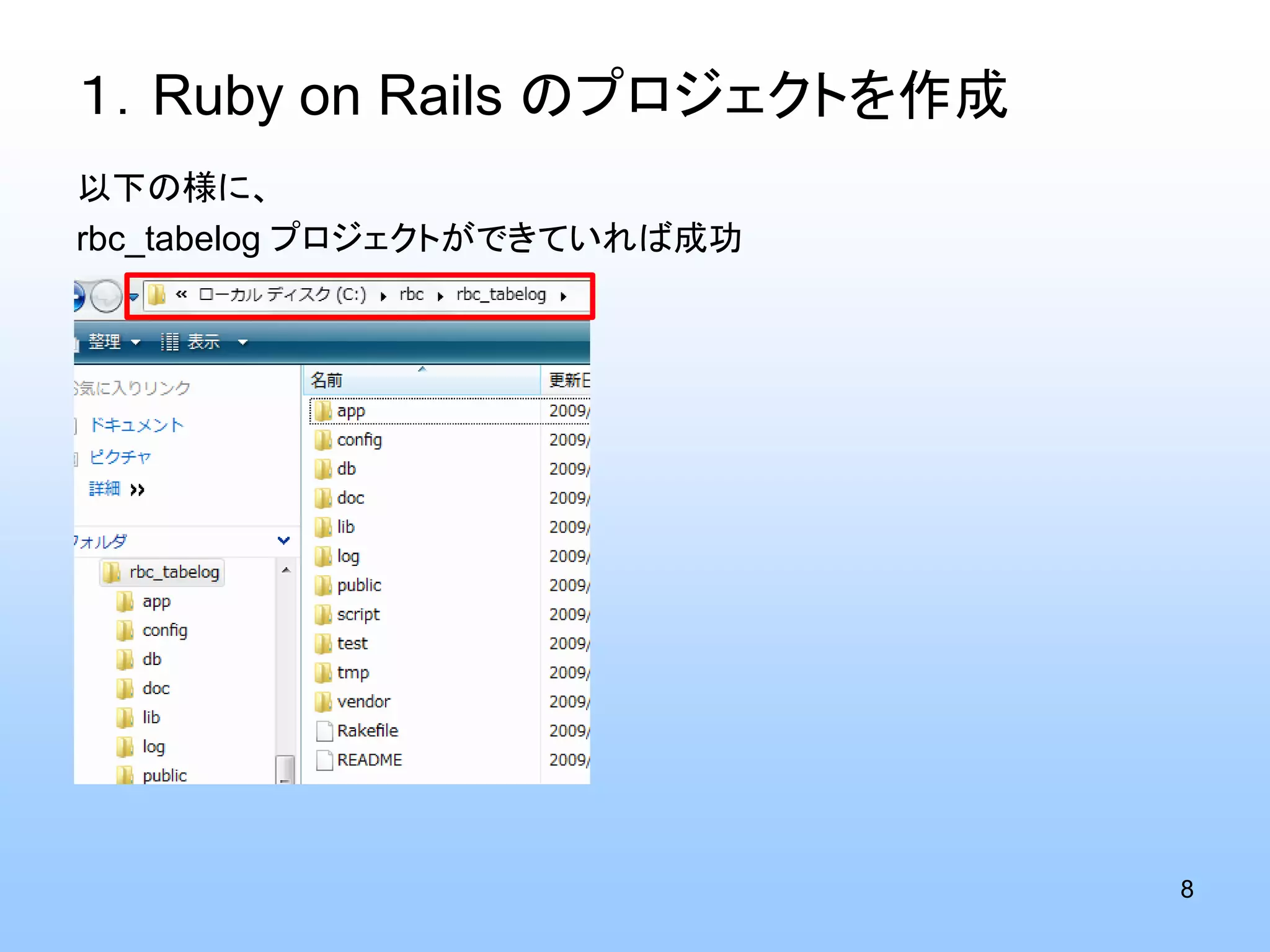Image resolution: width=1270 pixels, height=952 pixels.
Task: Navigate to rbc breadcrumb segment
Action: pos(412,294)
